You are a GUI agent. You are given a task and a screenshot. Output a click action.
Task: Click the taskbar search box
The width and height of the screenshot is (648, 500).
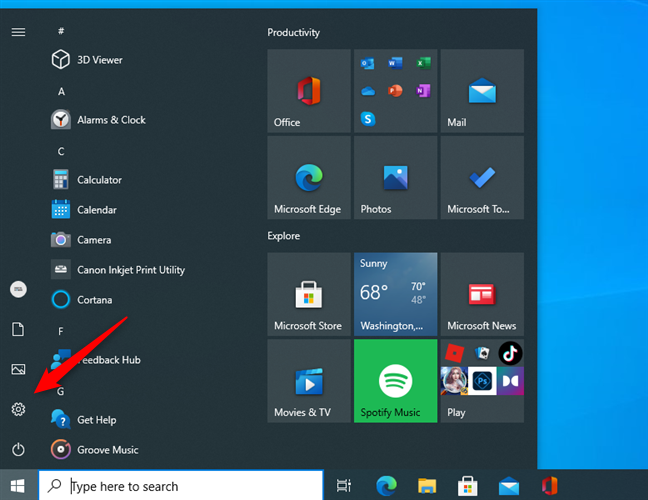181,486
